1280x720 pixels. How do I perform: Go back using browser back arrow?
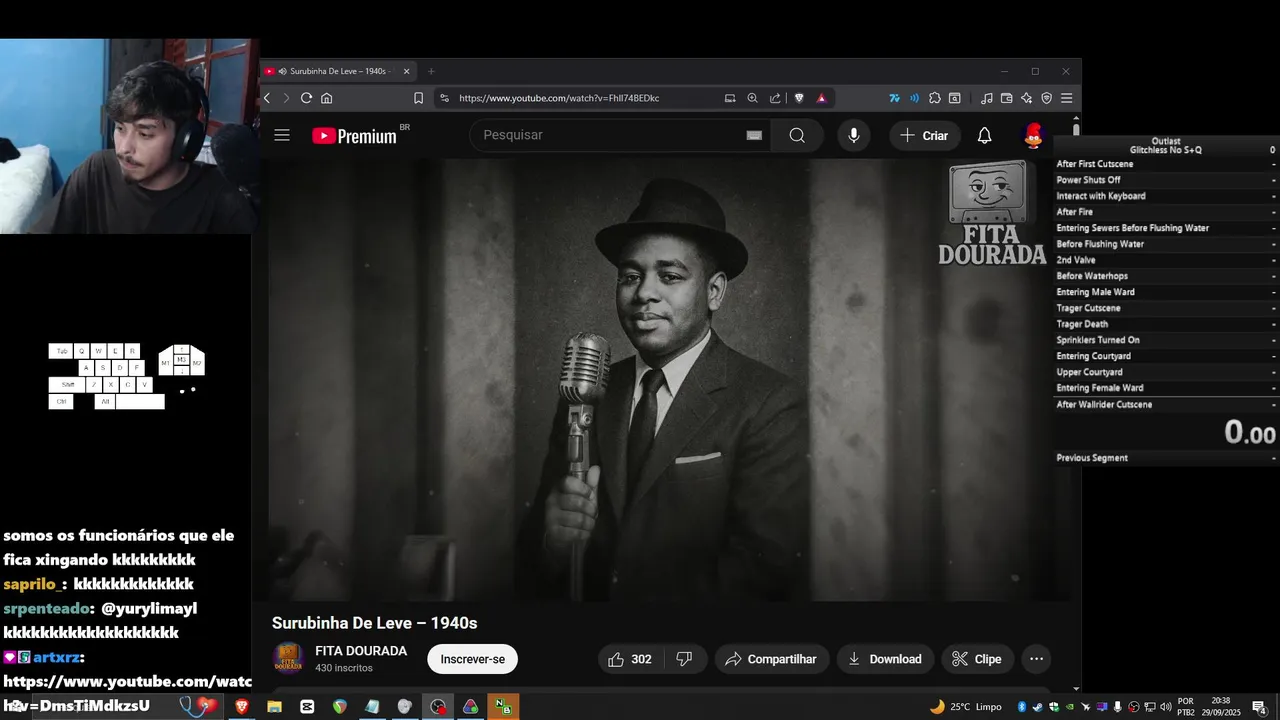(267, 98)
